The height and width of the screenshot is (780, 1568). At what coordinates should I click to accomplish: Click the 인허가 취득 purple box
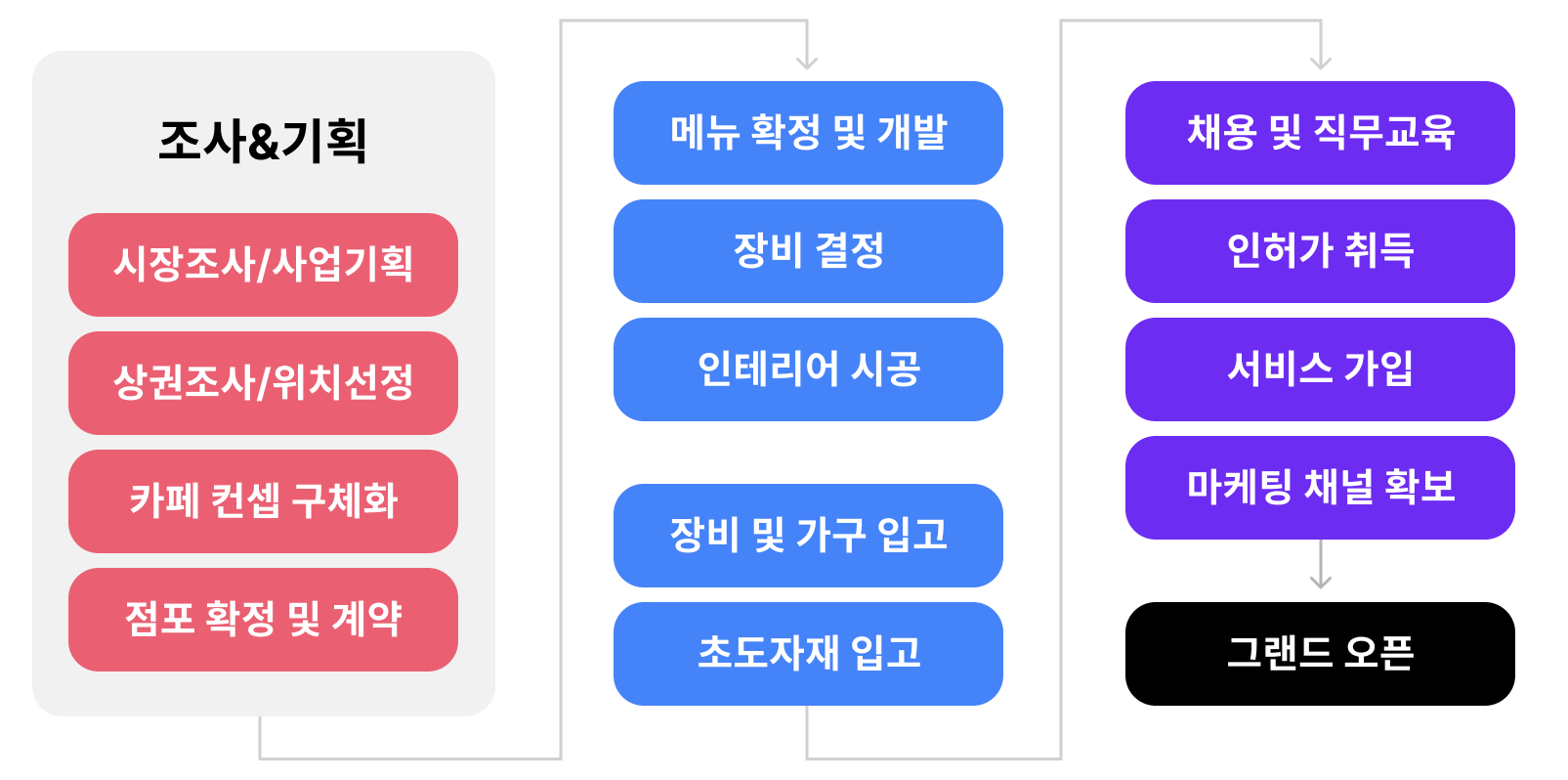(x=1320, y=251)
